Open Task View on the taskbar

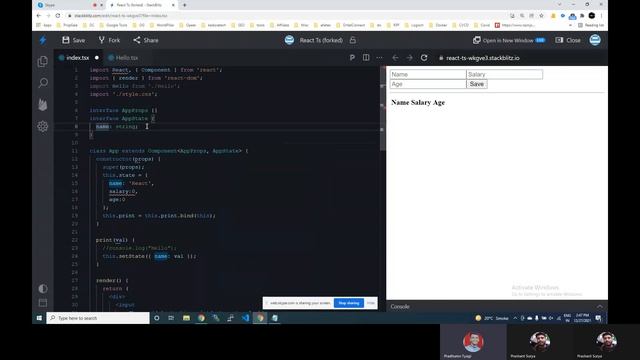point(171,318)
